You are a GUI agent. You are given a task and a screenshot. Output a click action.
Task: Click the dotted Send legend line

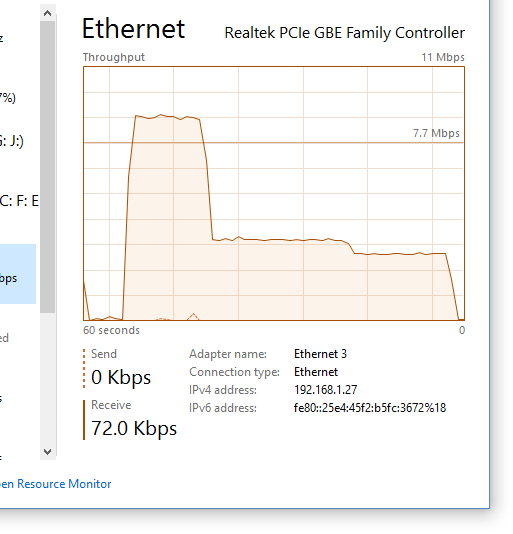coord(84,368)
